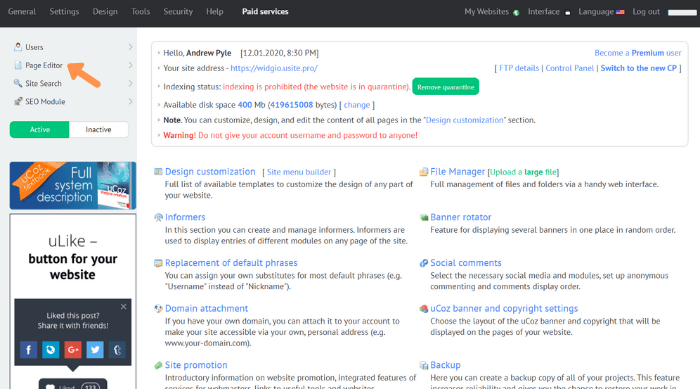Expand the Page Editor submenu arrow
700x389 pixels.
[130, 65]
